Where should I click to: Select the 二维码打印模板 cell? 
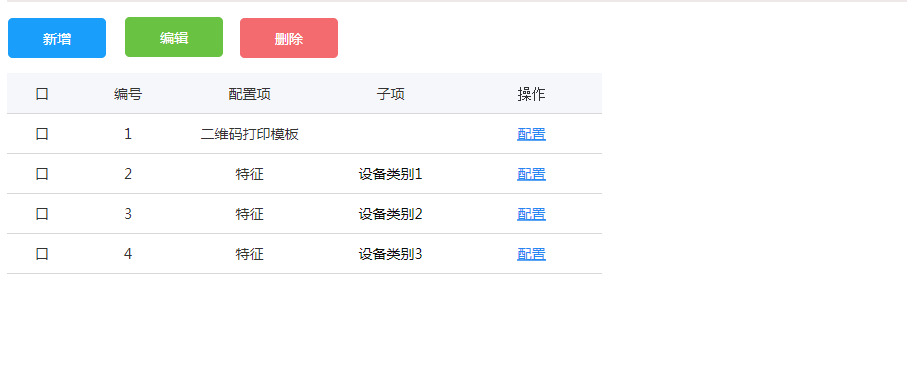249,134
